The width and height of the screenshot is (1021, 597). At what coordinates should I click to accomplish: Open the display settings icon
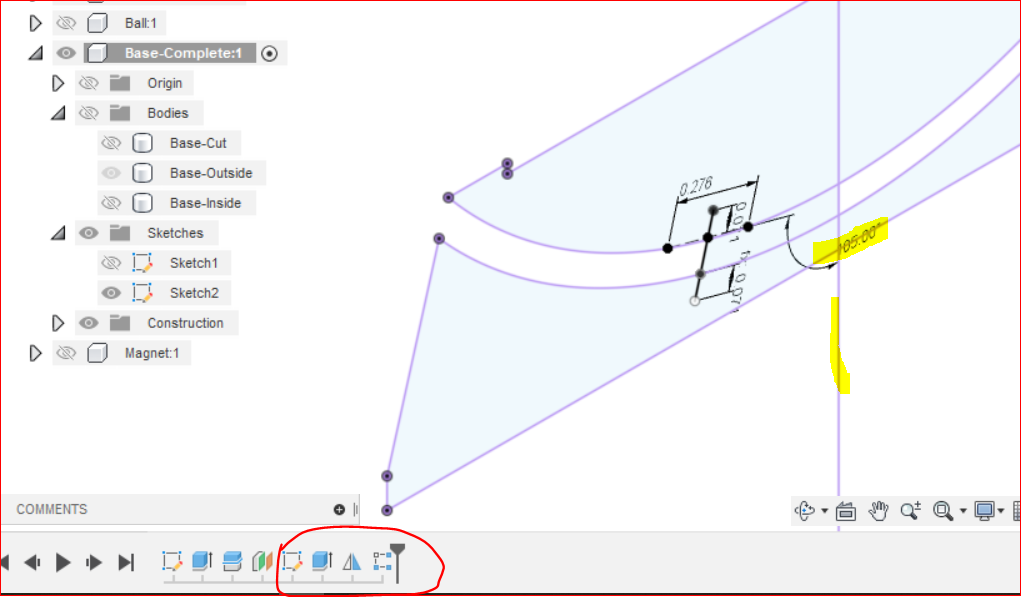pos(983,510)
